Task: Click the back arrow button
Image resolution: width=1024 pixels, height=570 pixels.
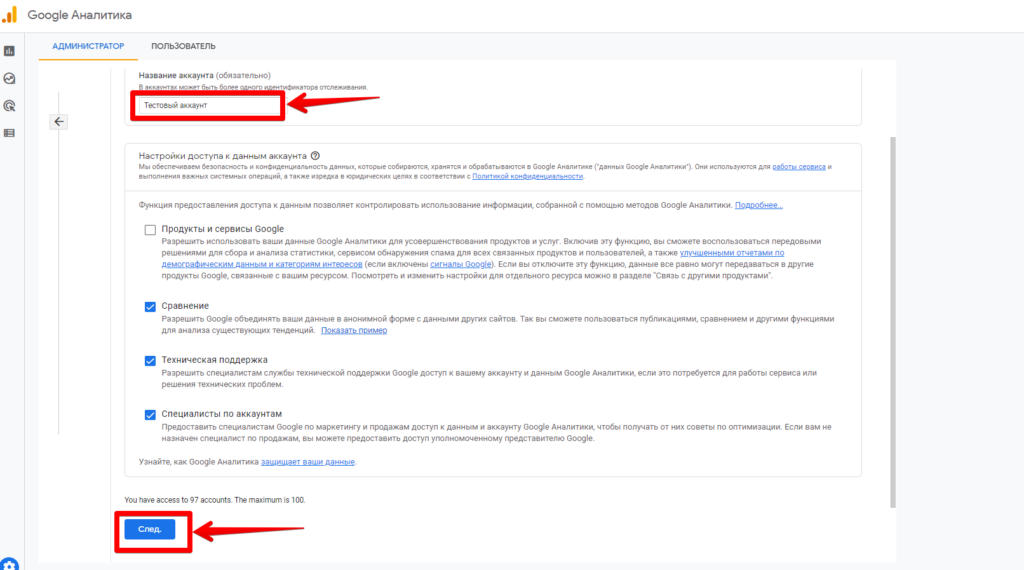Action: click(x=59, y=121)
